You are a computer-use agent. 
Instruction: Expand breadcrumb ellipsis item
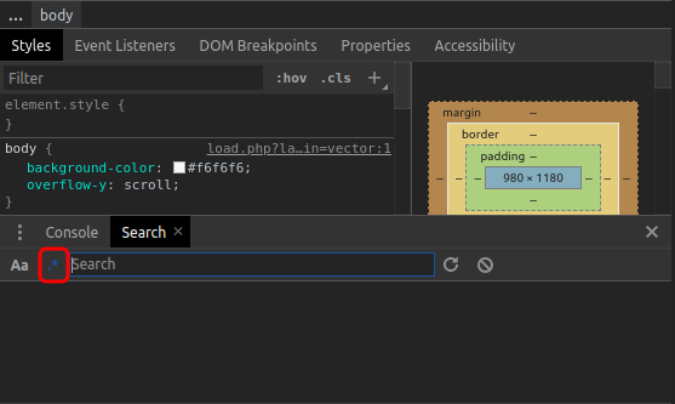click(15, 16)
